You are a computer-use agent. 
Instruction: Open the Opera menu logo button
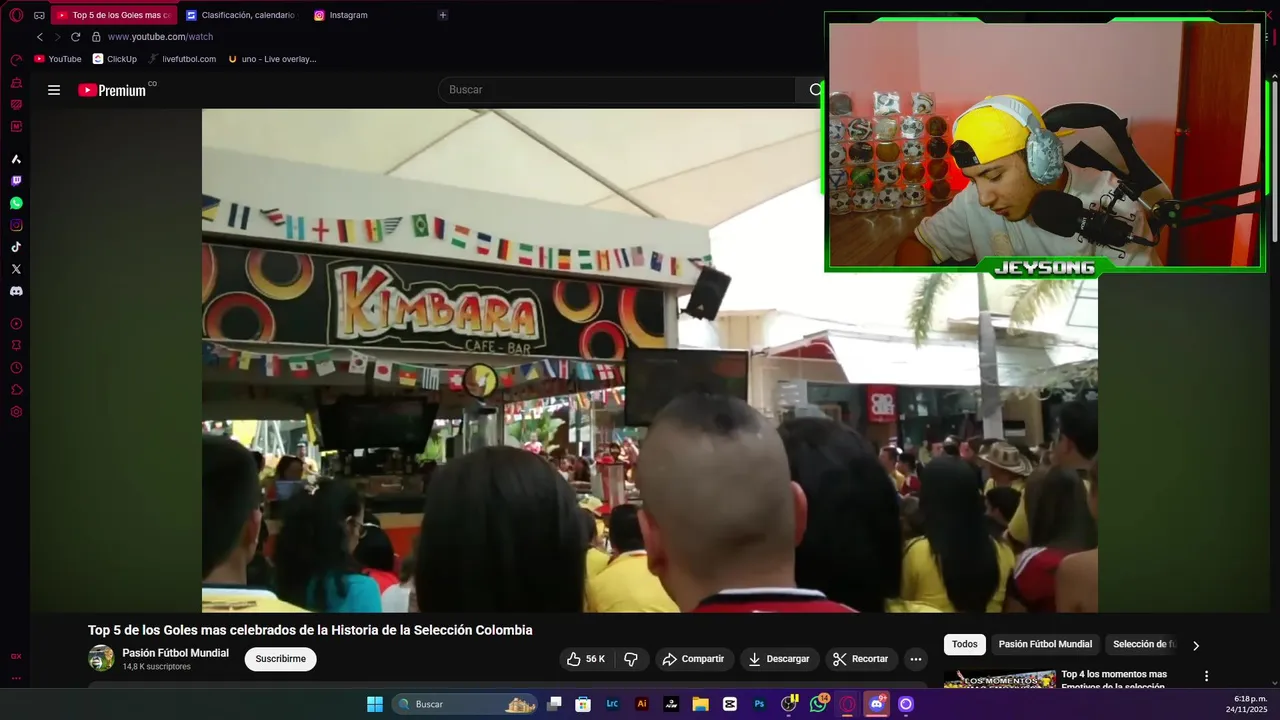[x=16, y=15]
